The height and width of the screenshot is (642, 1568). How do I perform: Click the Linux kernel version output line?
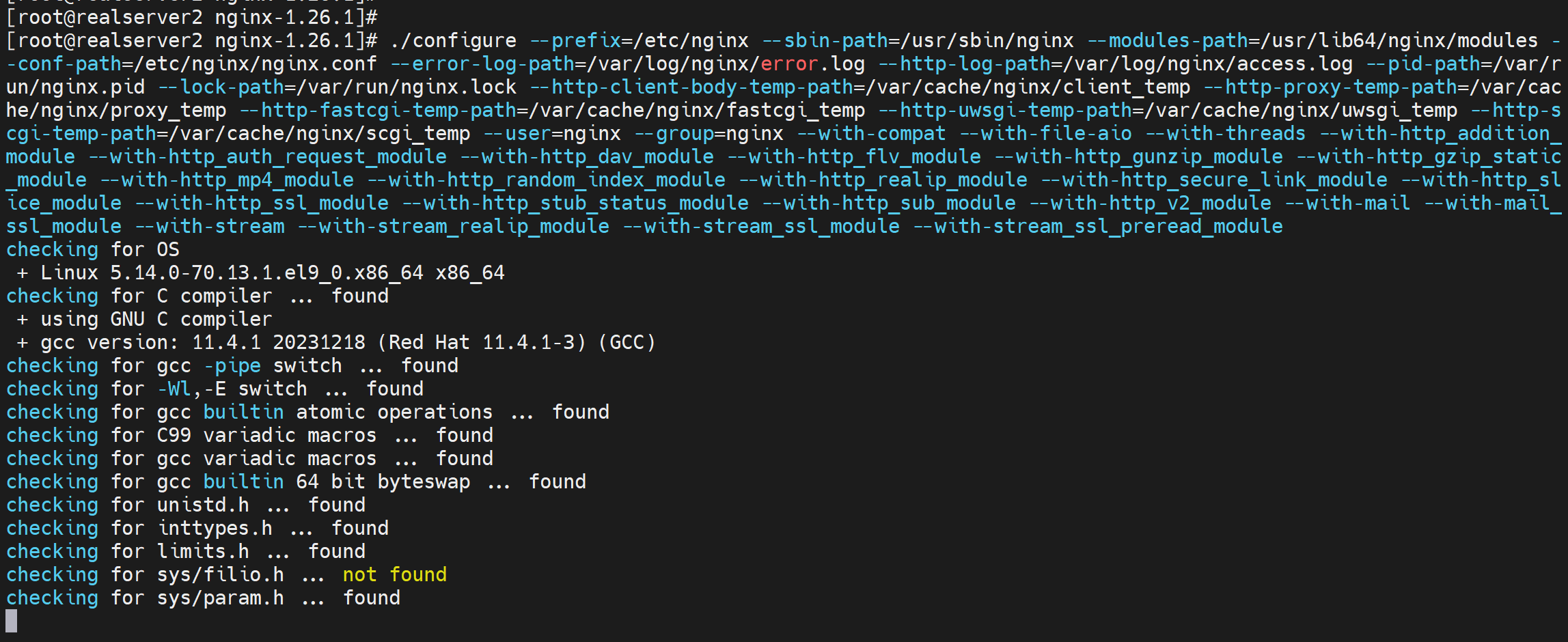click(x=272, y=273)
